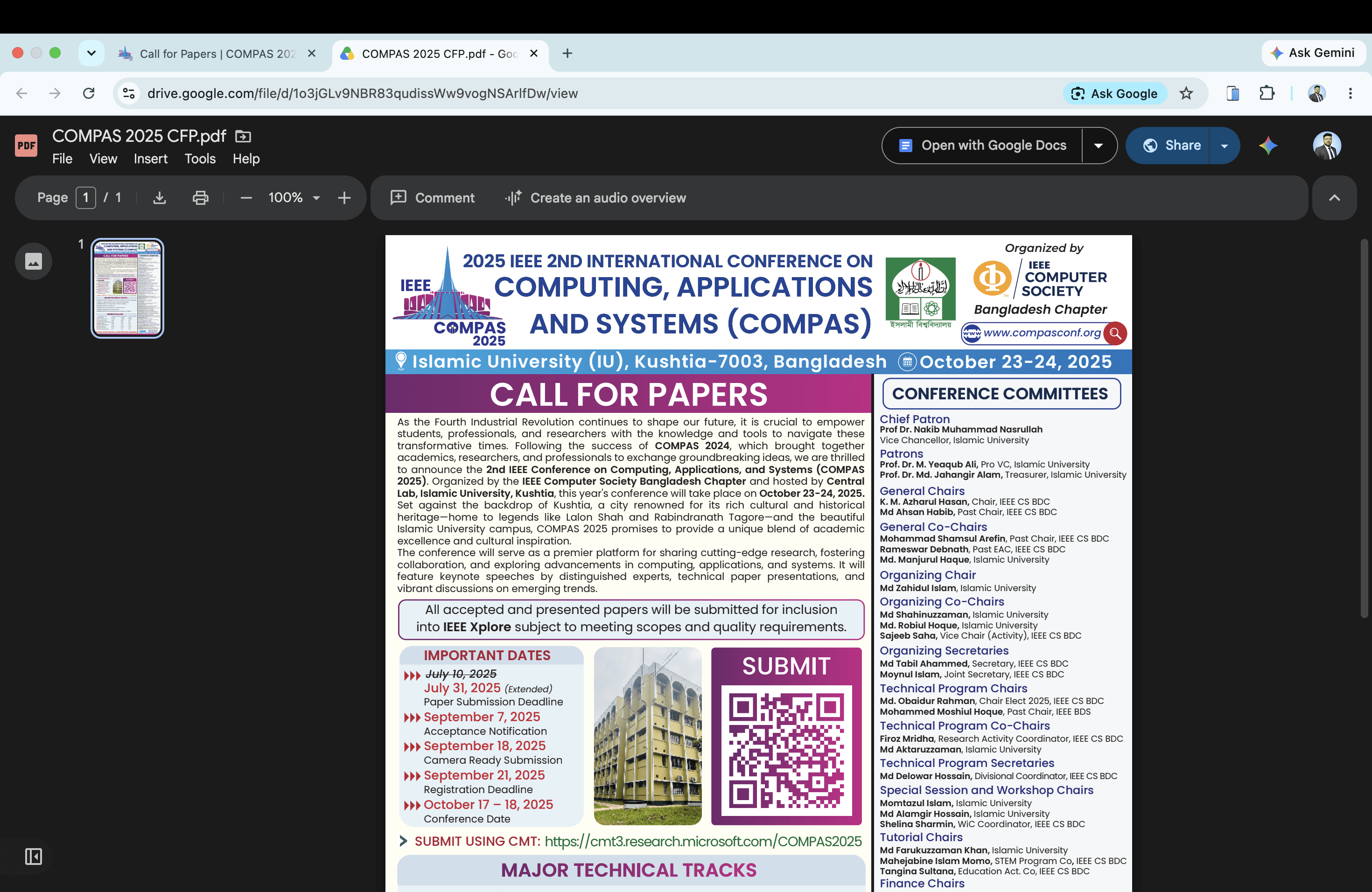
Task: Open a new browser tab
Action: click(x=567, y=54)
